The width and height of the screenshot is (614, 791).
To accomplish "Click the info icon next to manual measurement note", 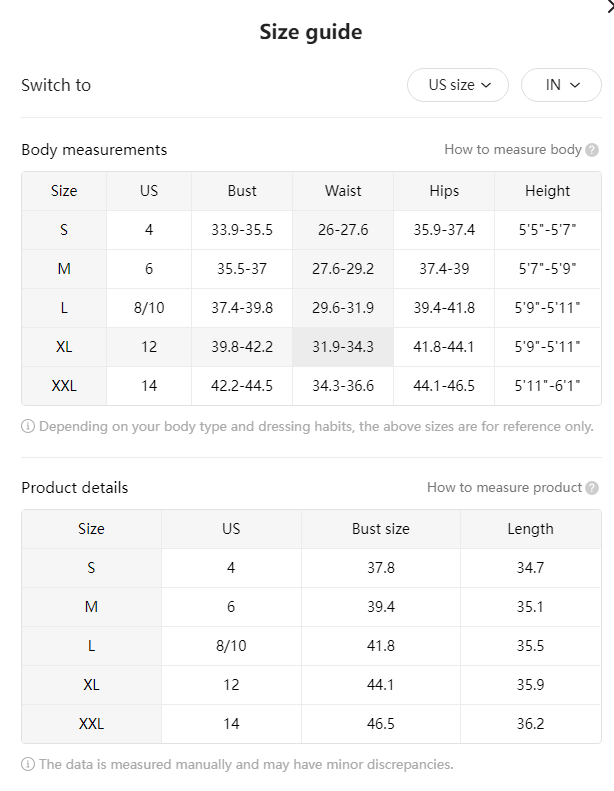I will pyautogui.click(x=28, y=765).
